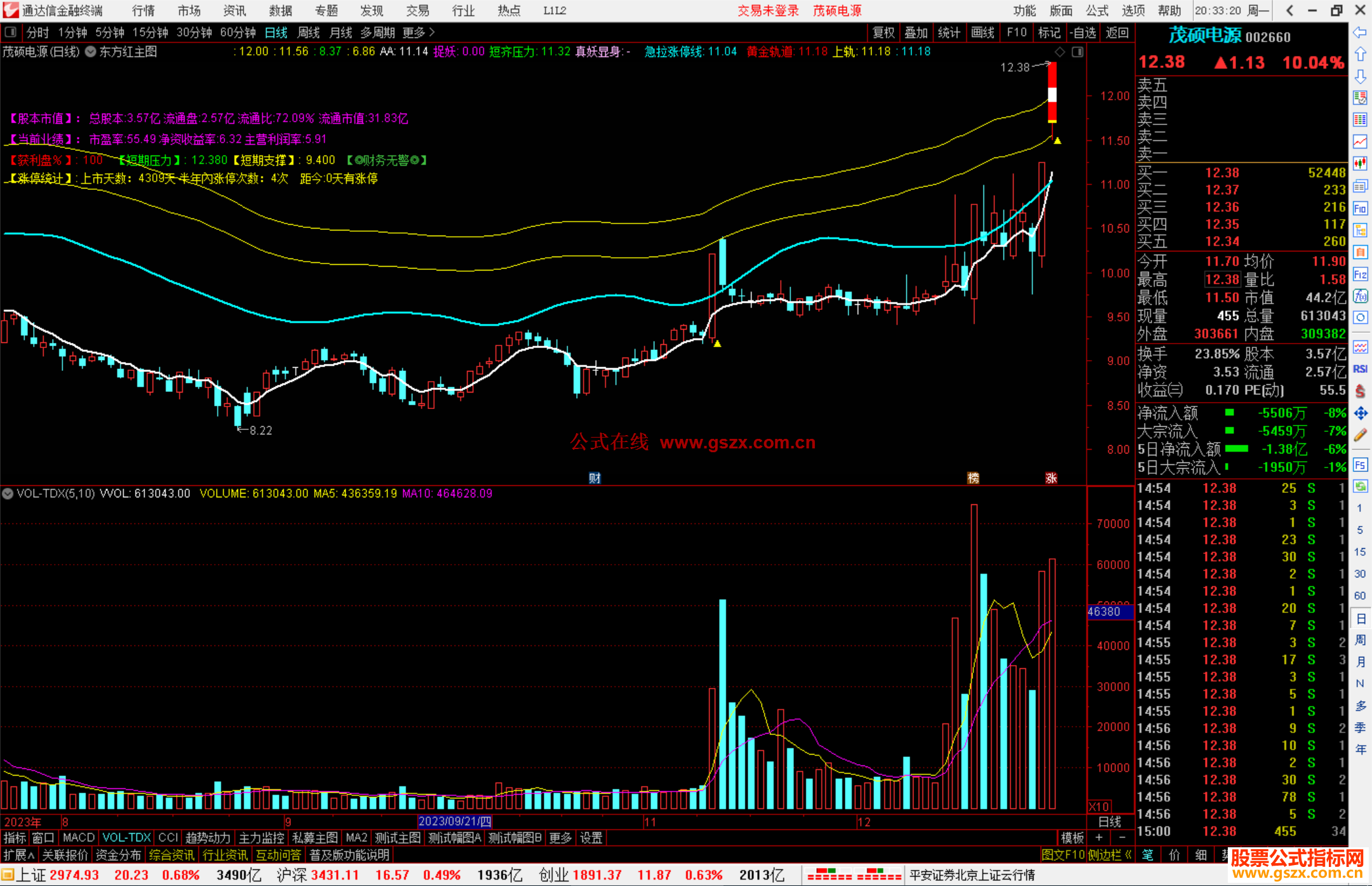
Task: Expand the 扩展 menu at bottom left
Action: click(x=19, y=855)
